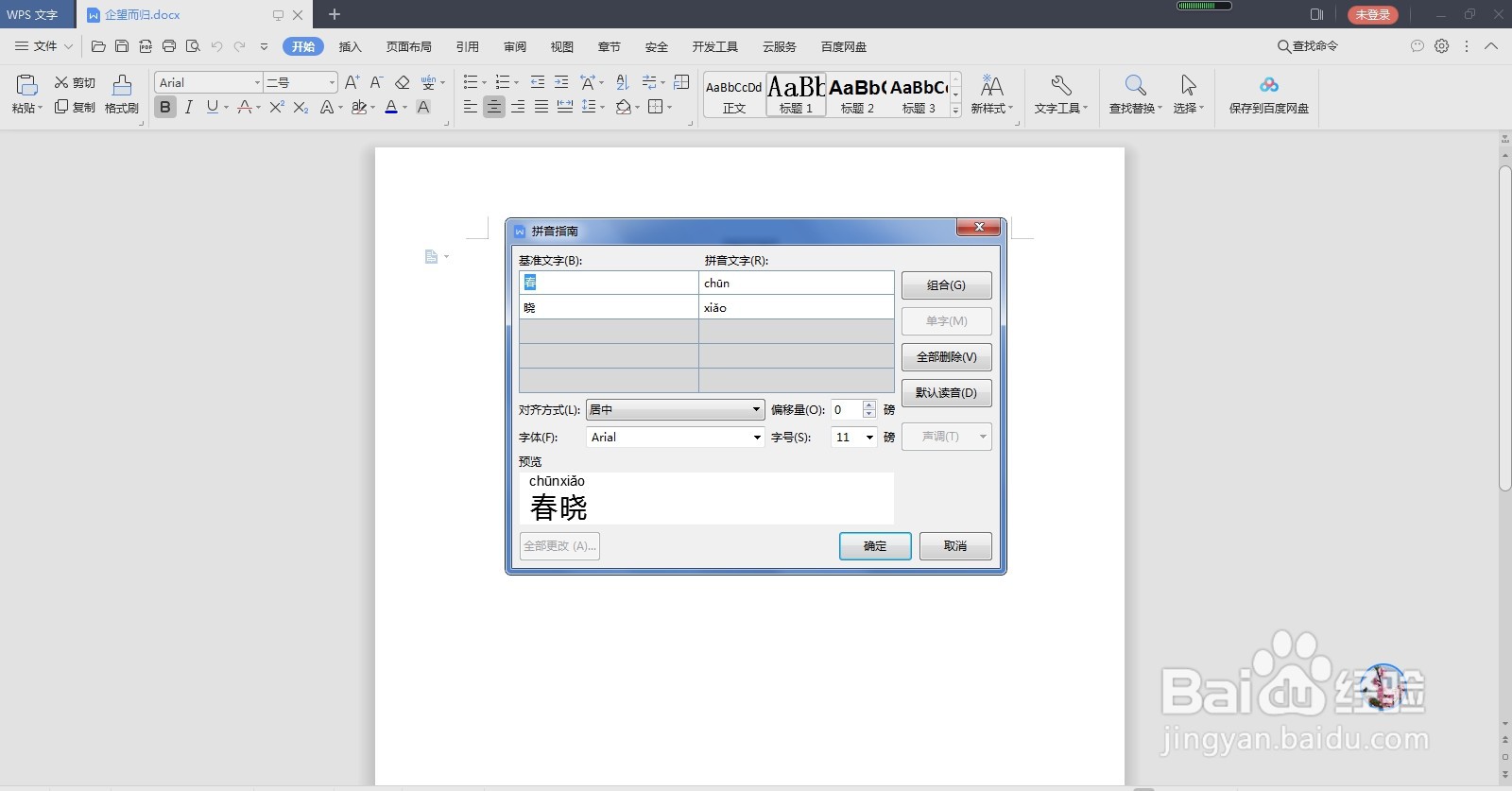Viewport: 1512px width, 791px height.
Task: Click the 默认读音(D) button
Action: [x=946, y=393]
